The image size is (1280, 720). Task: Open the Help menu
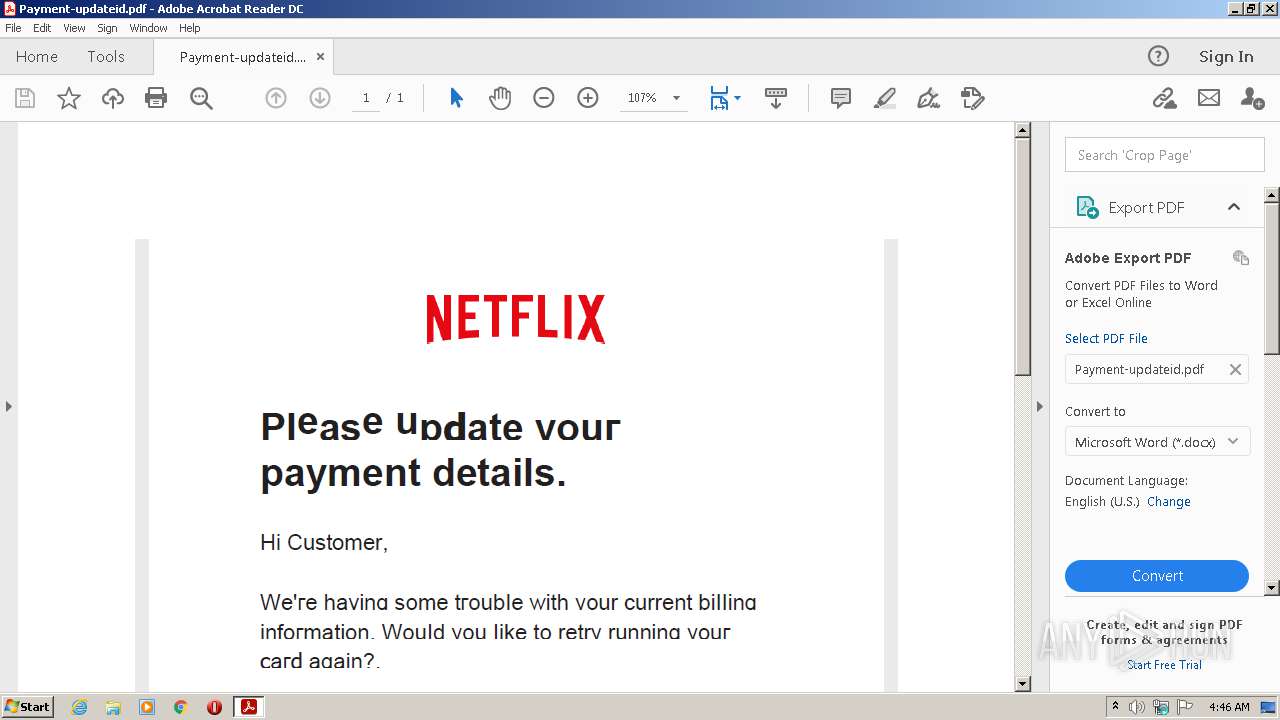coord(190,28)
